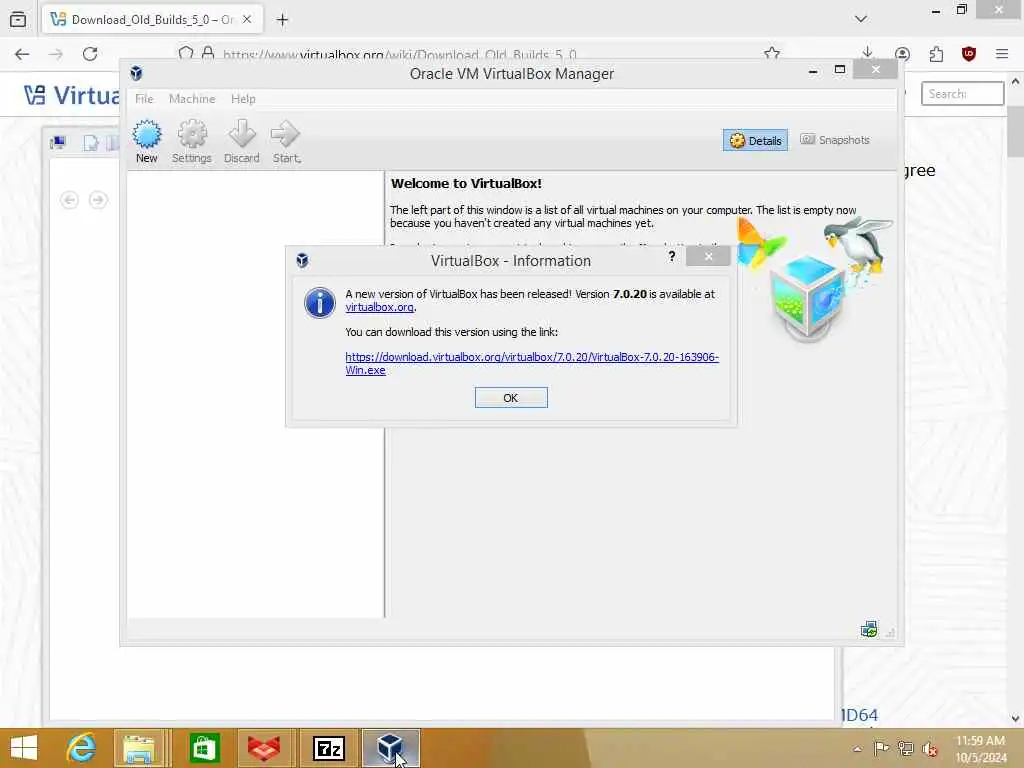Select the Download_Old_Builds_5_0 browser tab
The image size is (1024, 768).
[153, 20]
